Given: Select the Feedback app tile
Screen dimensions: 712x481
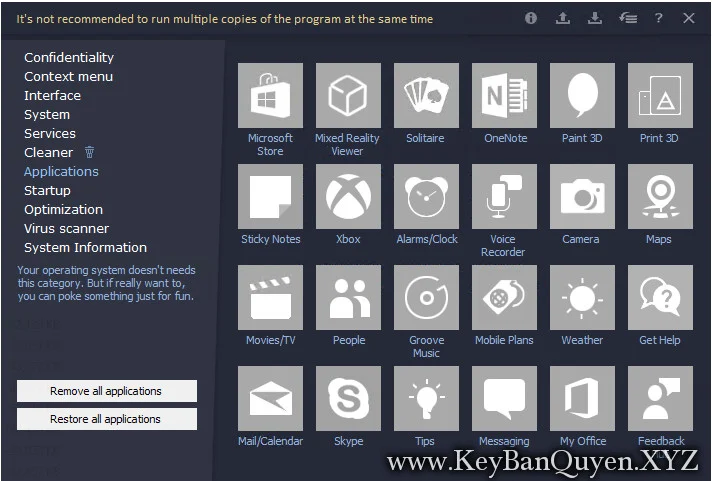Looking at the screenshot, I should click(x=660, y=398).
